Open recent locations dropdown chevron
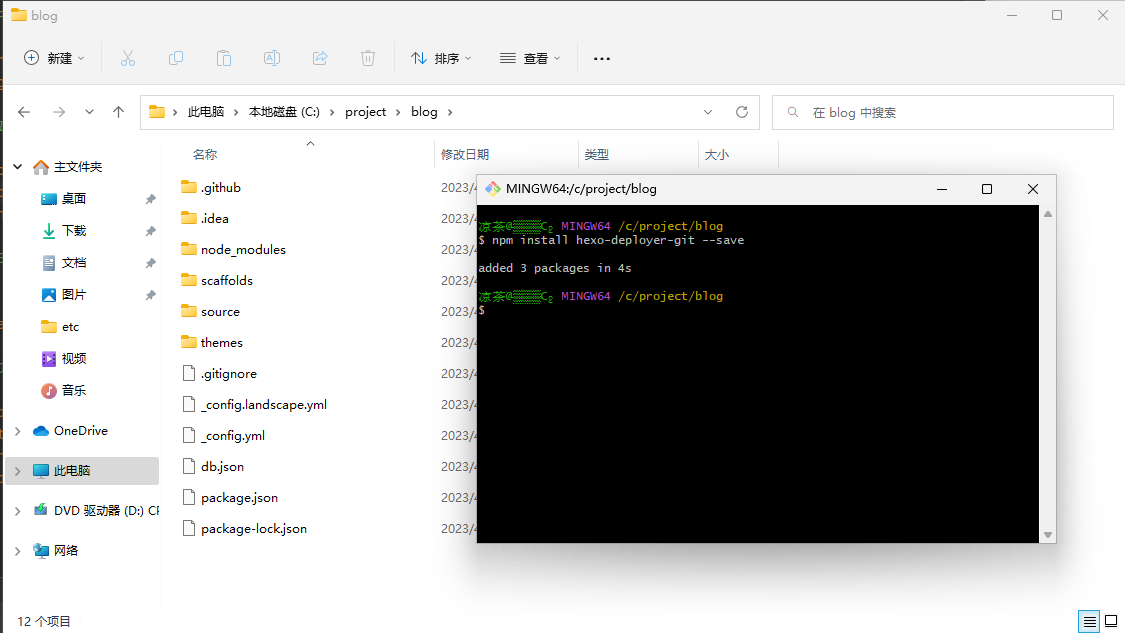 coord(89,112)
